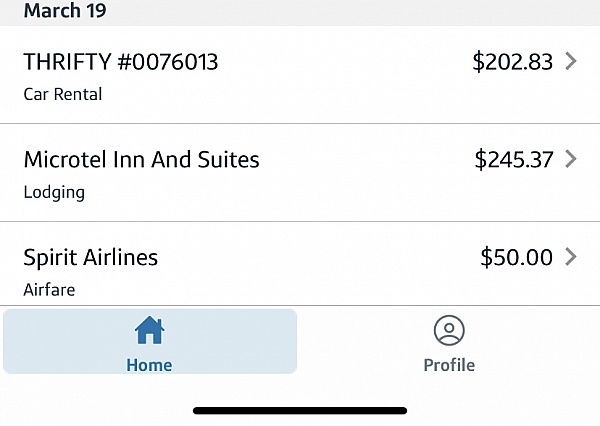Select the $202.83 amount
The width and height of the screenshot is (600, 426).
click(x=513, y=62)
